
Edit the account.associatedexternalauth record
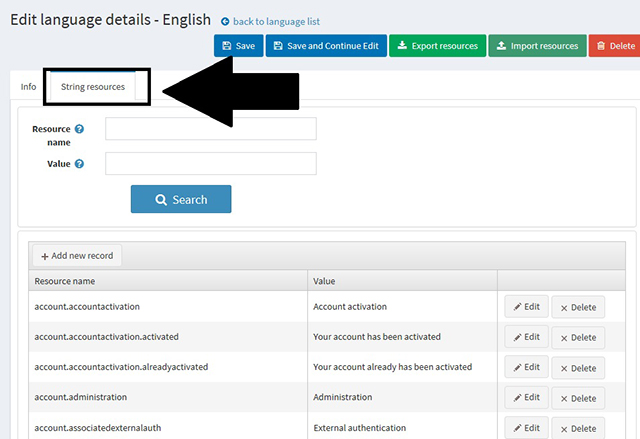527,428
